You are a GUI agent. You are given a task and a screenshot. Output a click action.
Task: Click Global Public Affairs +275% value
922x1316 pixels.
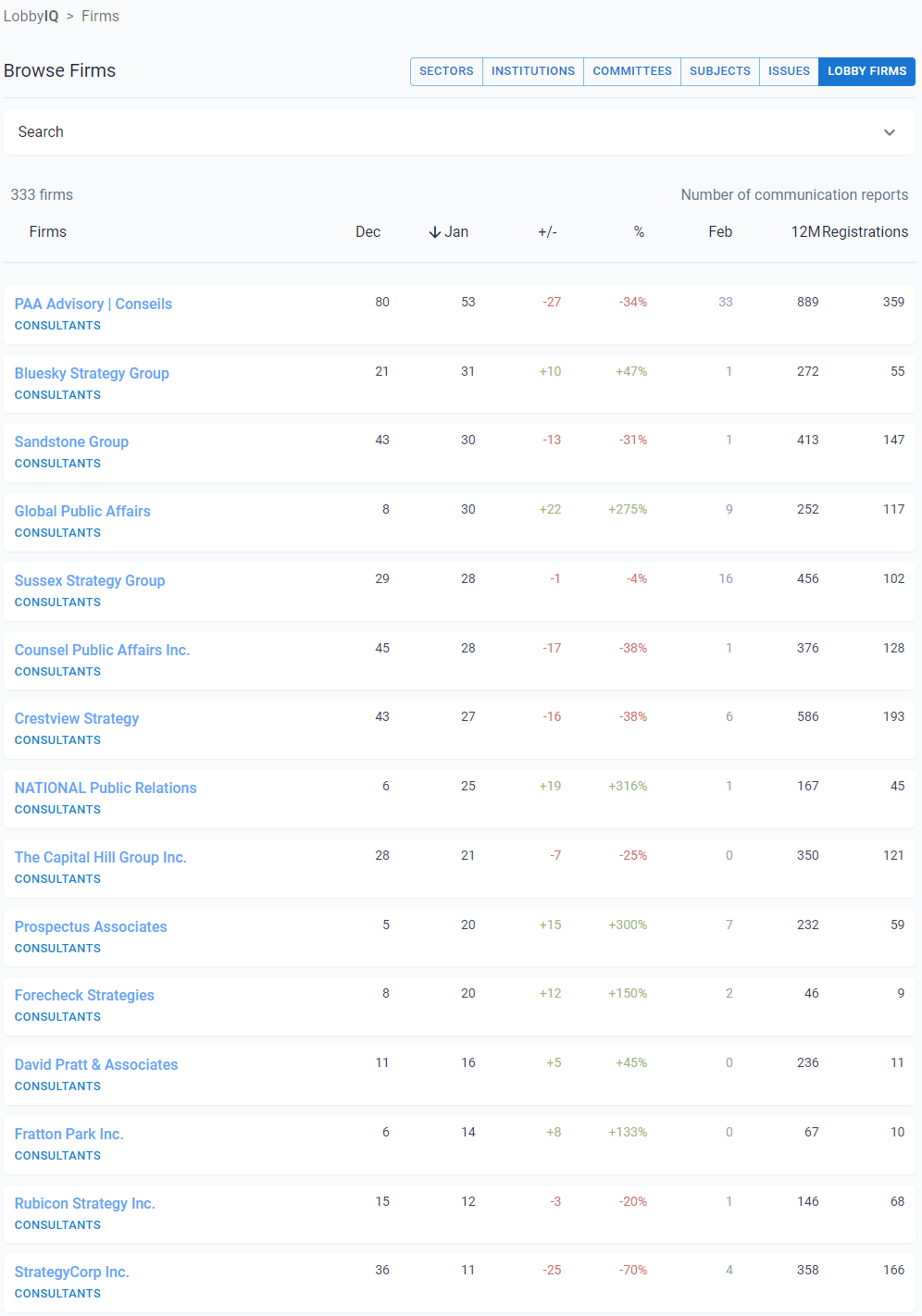tap(628, 509)
